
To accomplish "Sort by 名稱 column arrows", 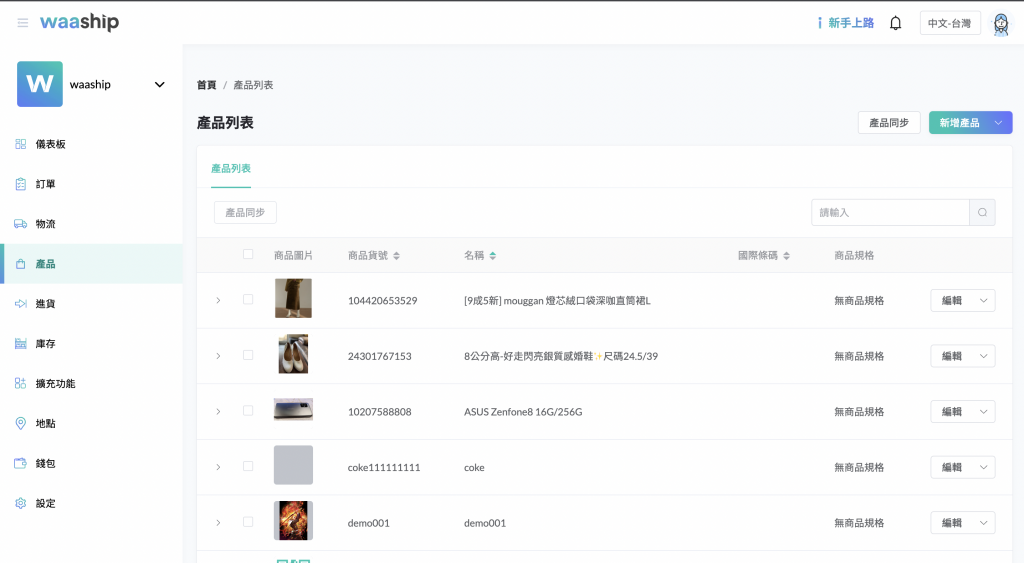I will coord(492,256).
